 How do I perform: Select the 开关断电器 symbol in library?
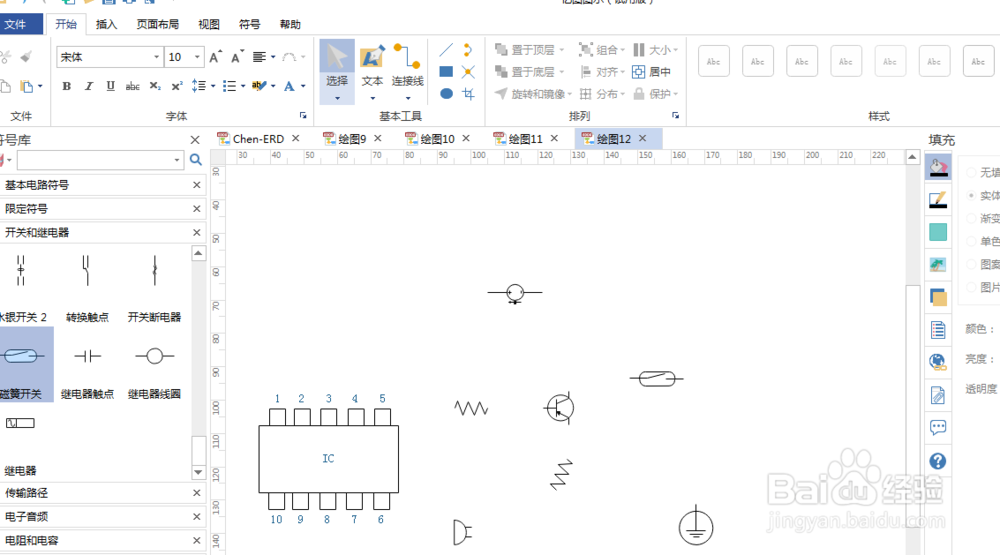tap(154, 287)
